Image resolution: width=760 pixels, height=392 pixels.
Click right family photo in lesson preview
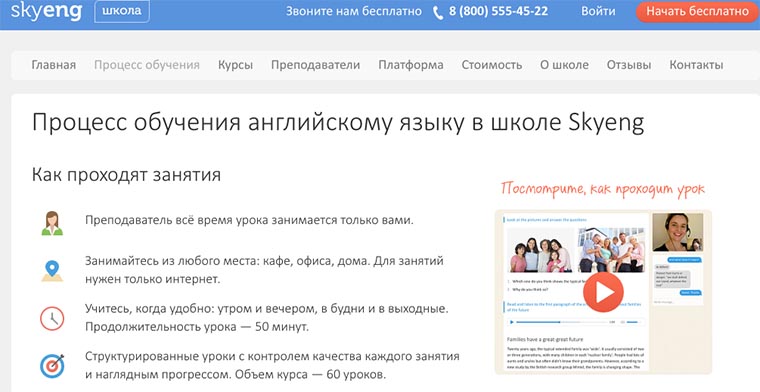(611, 250)
